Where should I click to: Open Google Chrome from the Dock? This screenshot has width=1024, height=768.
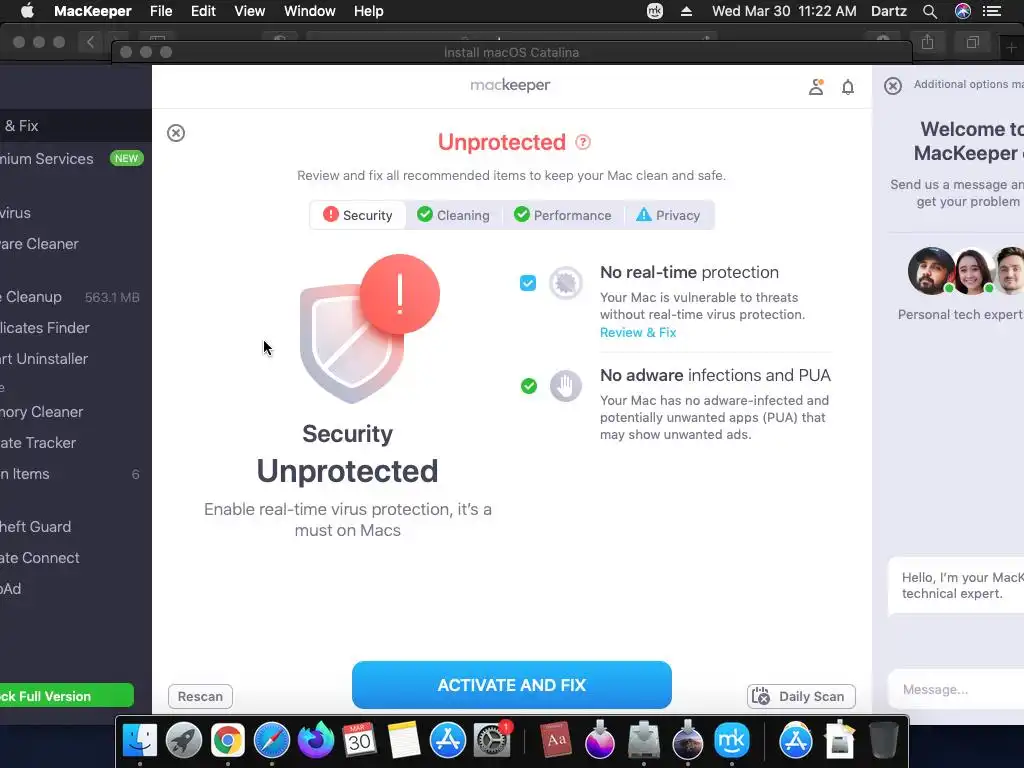click(x=227, y=740)
